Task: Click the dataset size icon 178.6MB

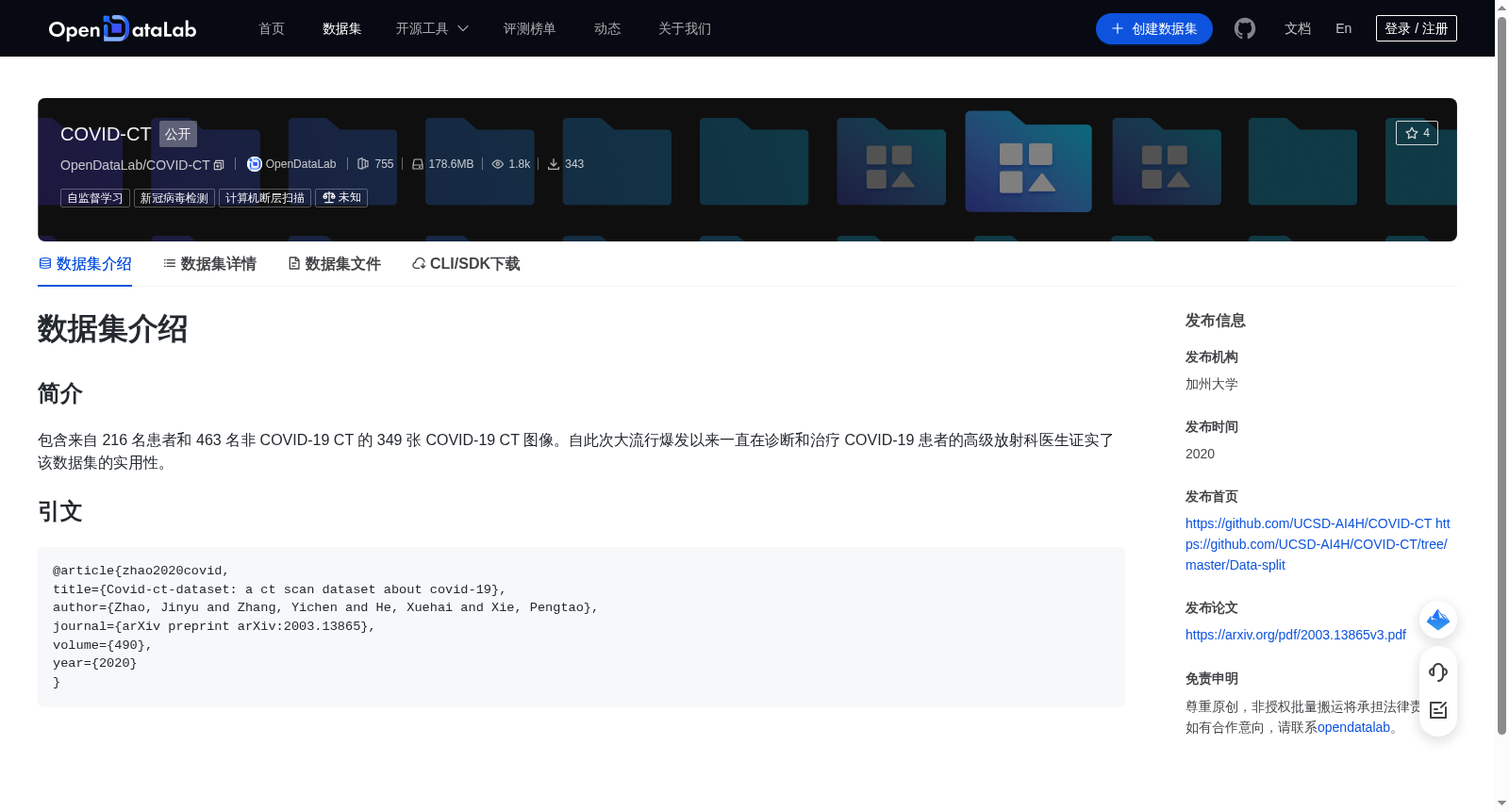Action: click(418, 164)
